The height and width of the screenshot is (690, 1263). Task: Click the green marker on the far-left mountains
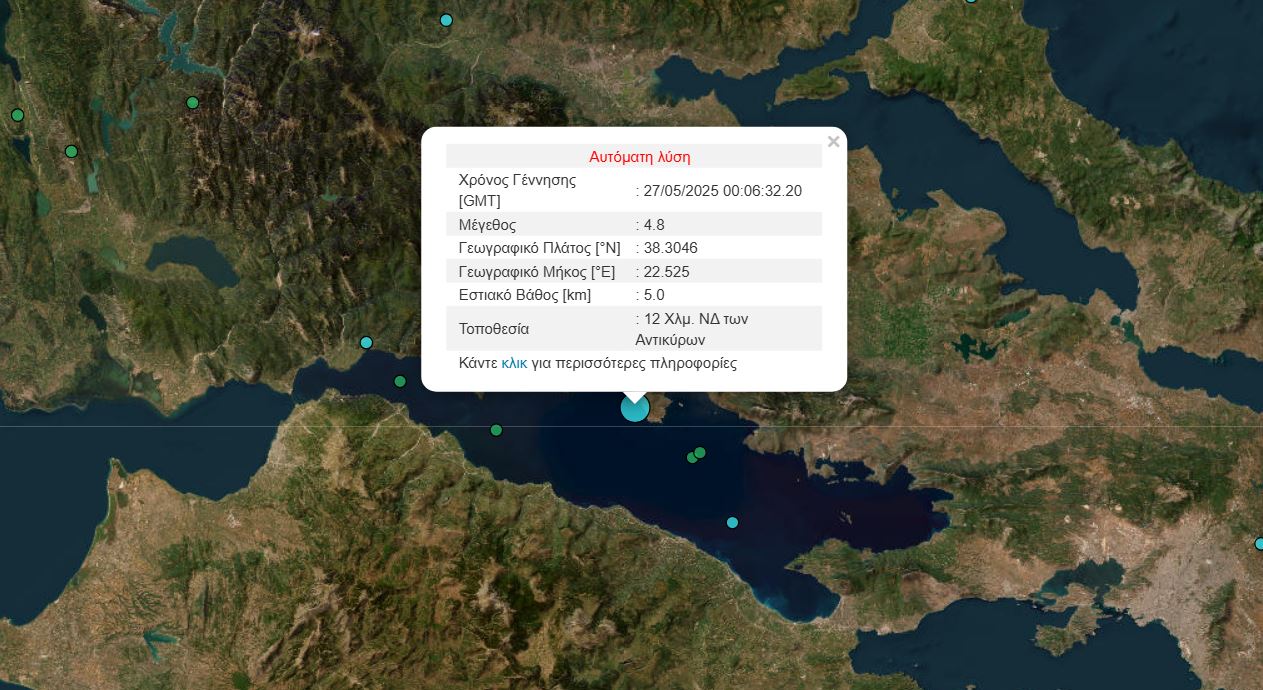(17, 115)
